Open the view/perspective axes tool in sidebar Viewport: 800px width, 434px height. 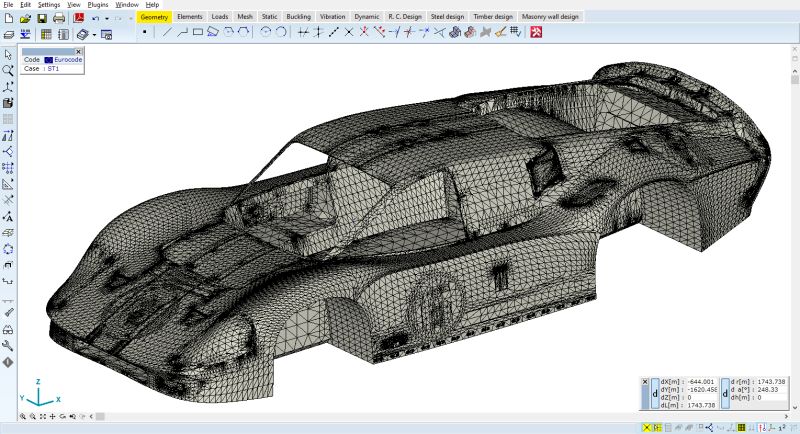click(x=8, y=87)
